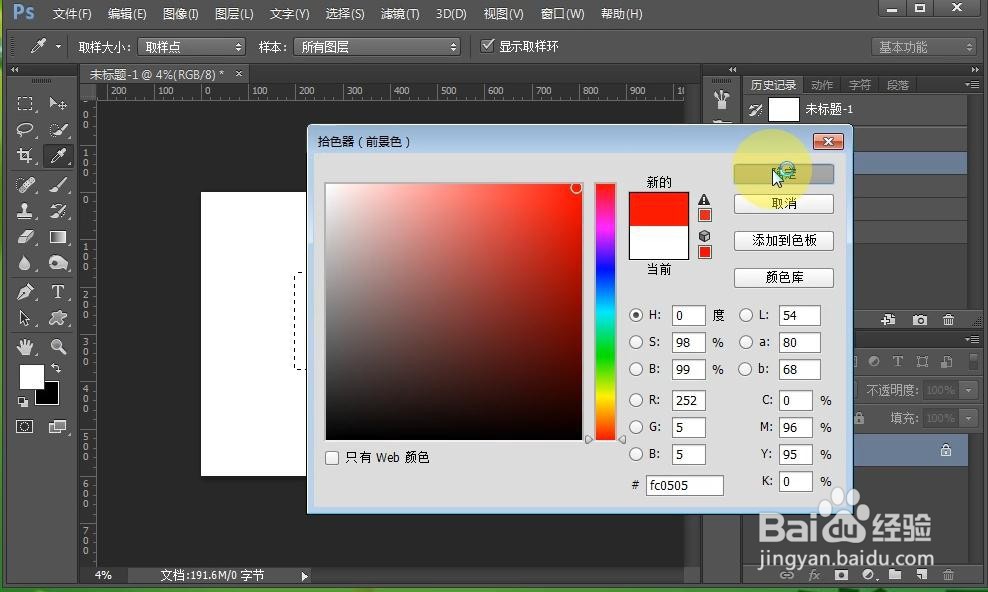
Task: Select the Zoom tool
Action: (x=57, y=345)
